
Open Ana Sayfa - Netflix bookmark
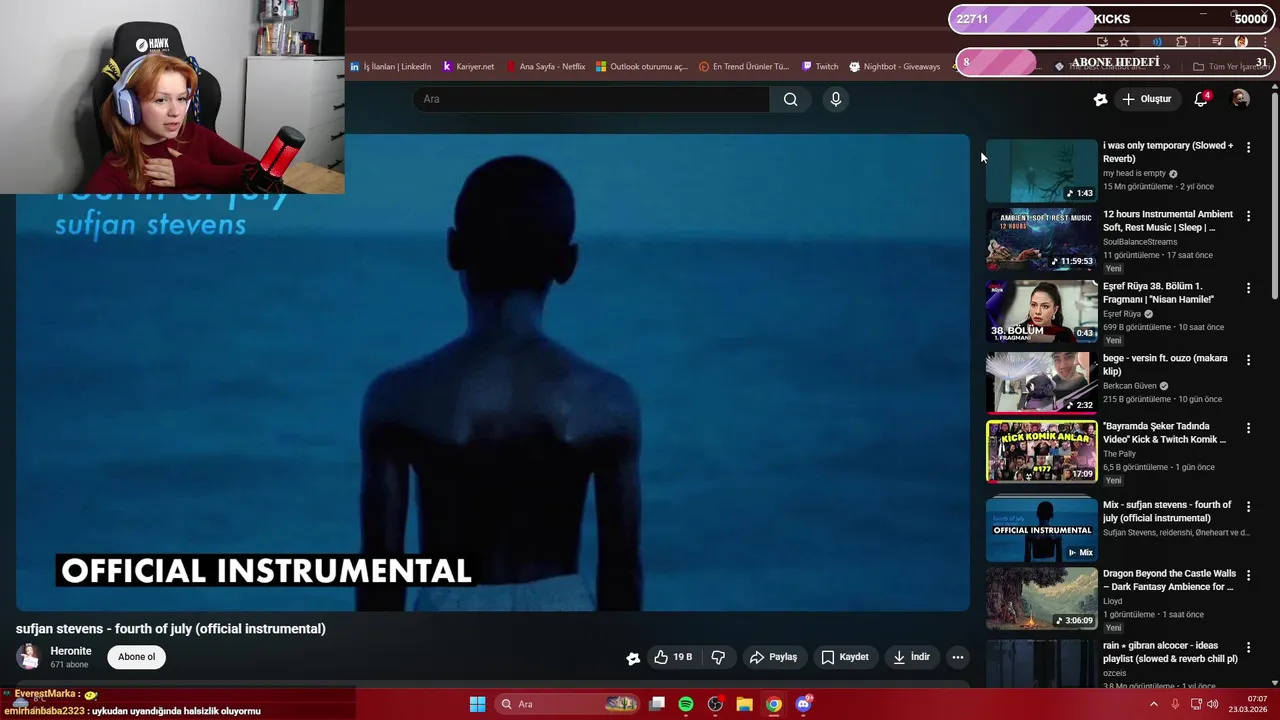click(x=546, y=67)
